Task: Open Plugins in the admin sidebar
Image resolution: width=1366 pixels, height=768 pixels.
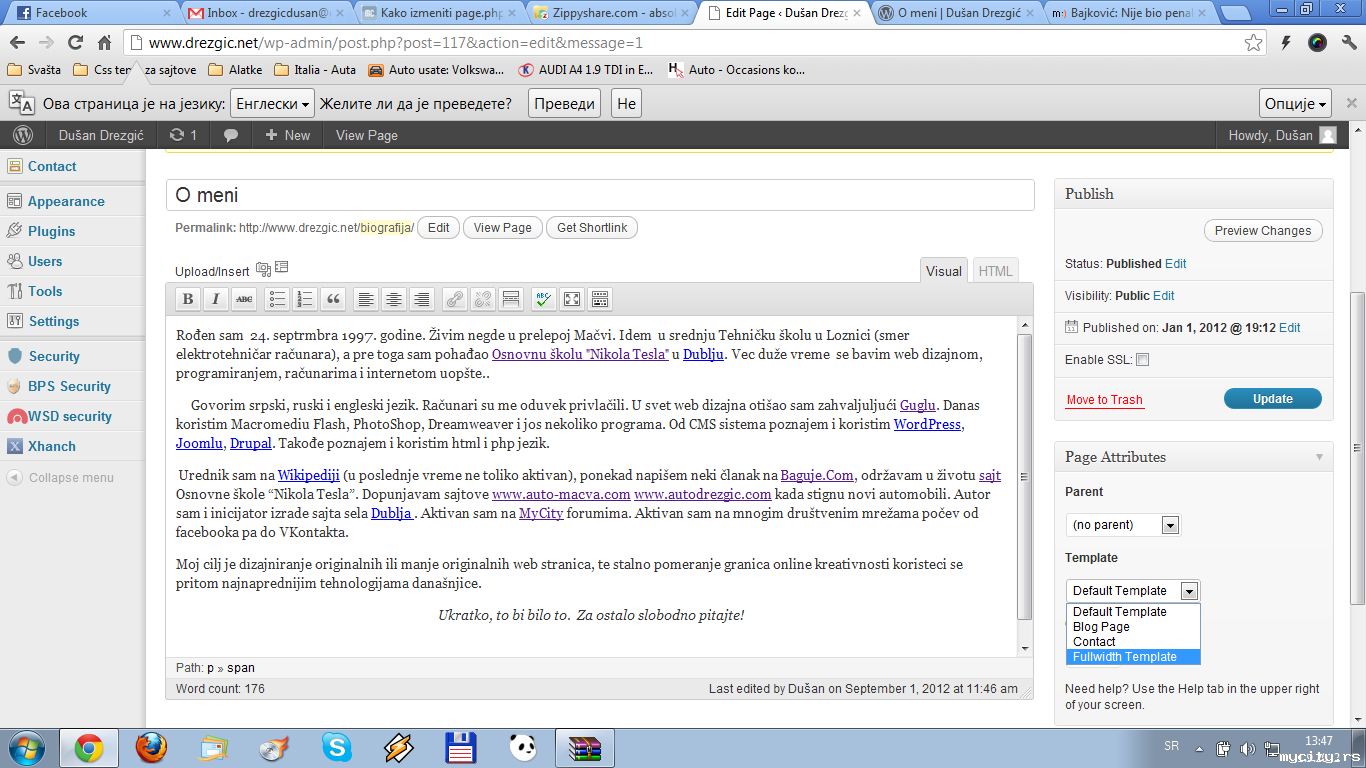Action: click(x=52, y=231)
